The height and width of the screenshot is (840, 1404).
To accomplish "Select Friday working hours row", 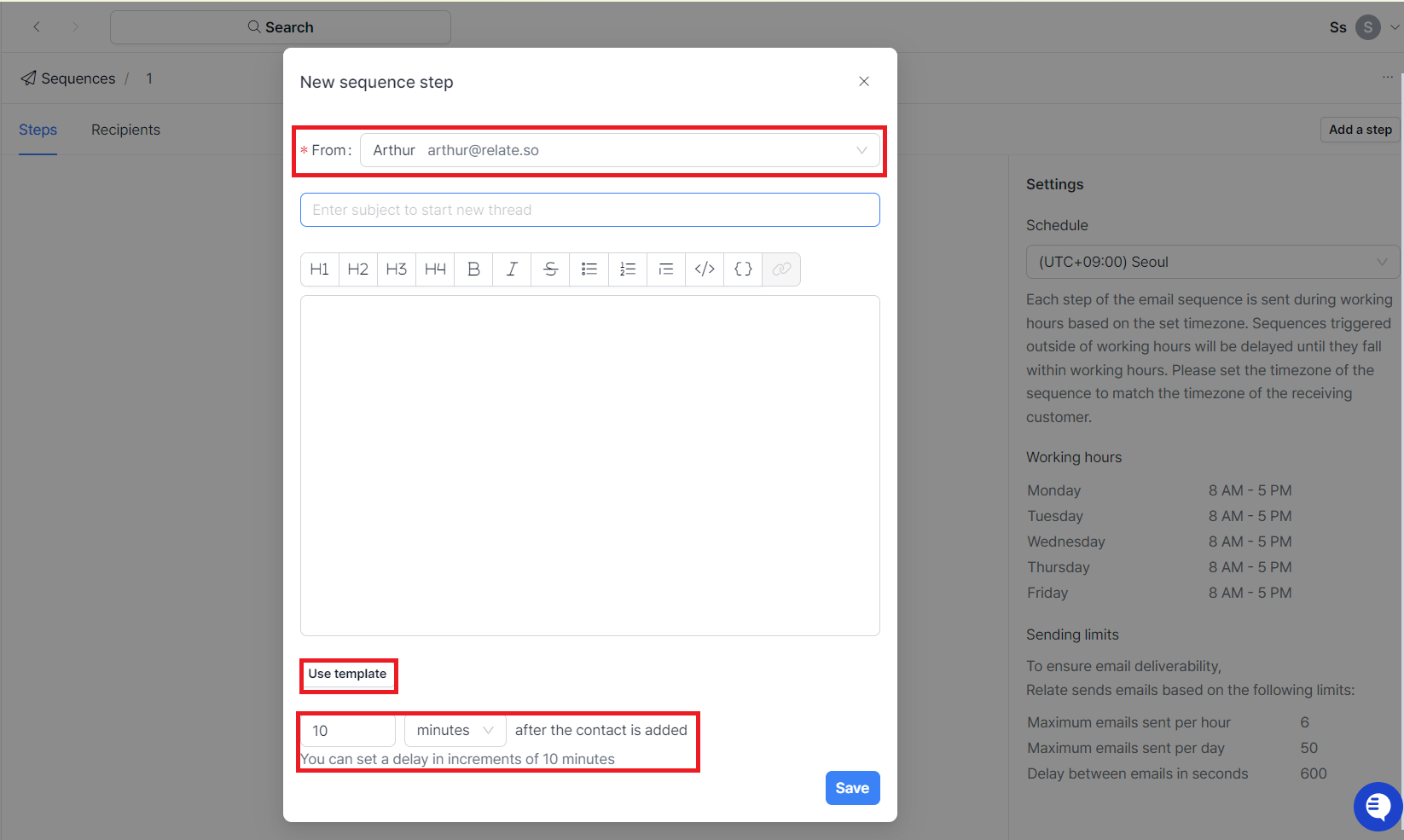I will click(x=1160, y=593).
